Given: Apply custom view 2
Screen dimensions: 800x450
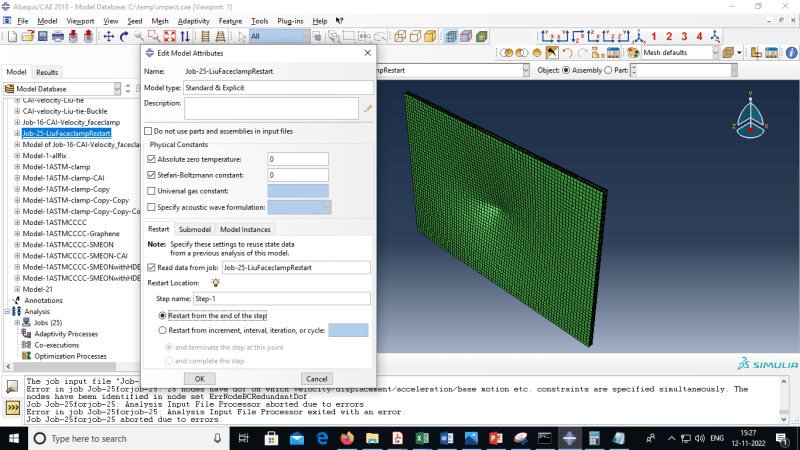Looking at the screenshot, I should coord(669,36).
